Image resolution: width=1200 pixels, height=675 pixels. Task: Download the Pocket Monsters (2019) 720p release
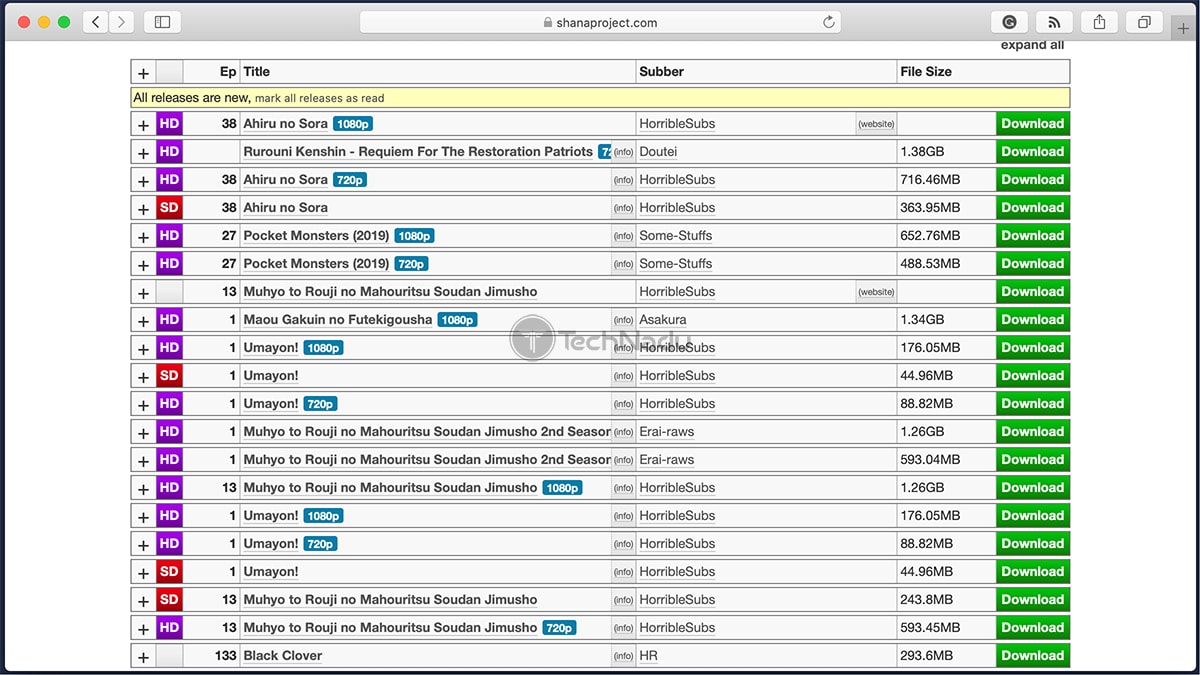(x=1033, y=264)
